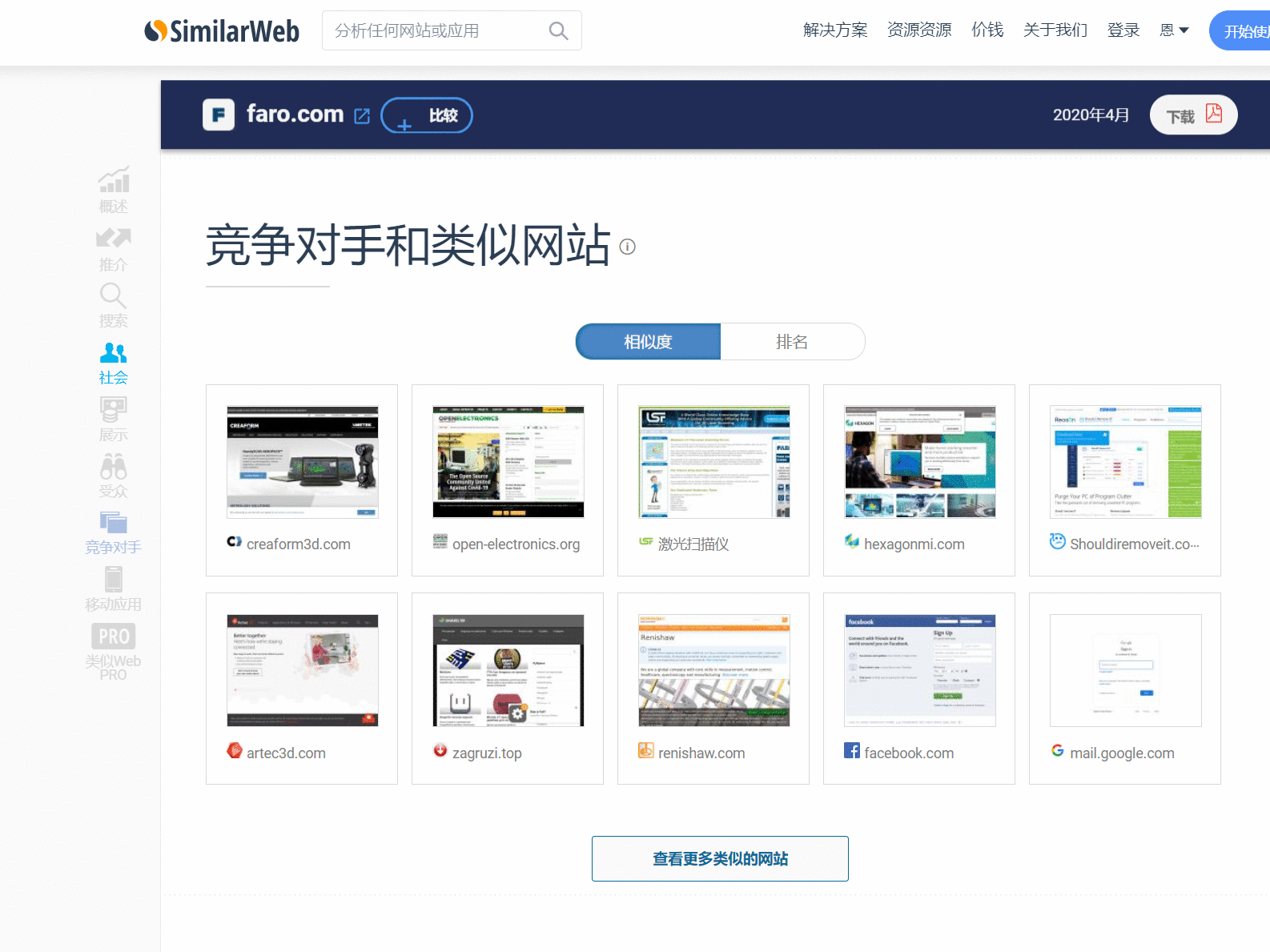1270x952 pixels.
Task: Open the creaform3d.com screenshot thumbnail
Action: [x=303, y=462]
